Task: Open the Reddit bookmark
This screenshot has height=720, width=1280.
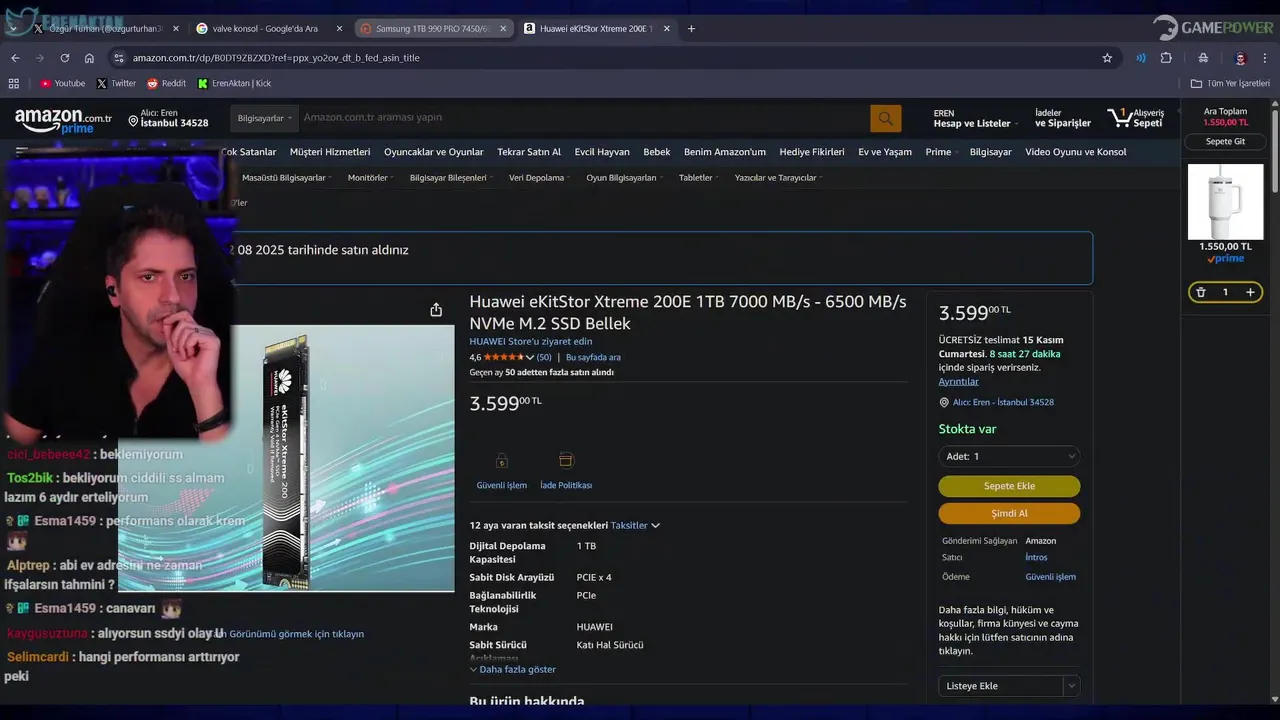Action: click(x=166, y=83)
